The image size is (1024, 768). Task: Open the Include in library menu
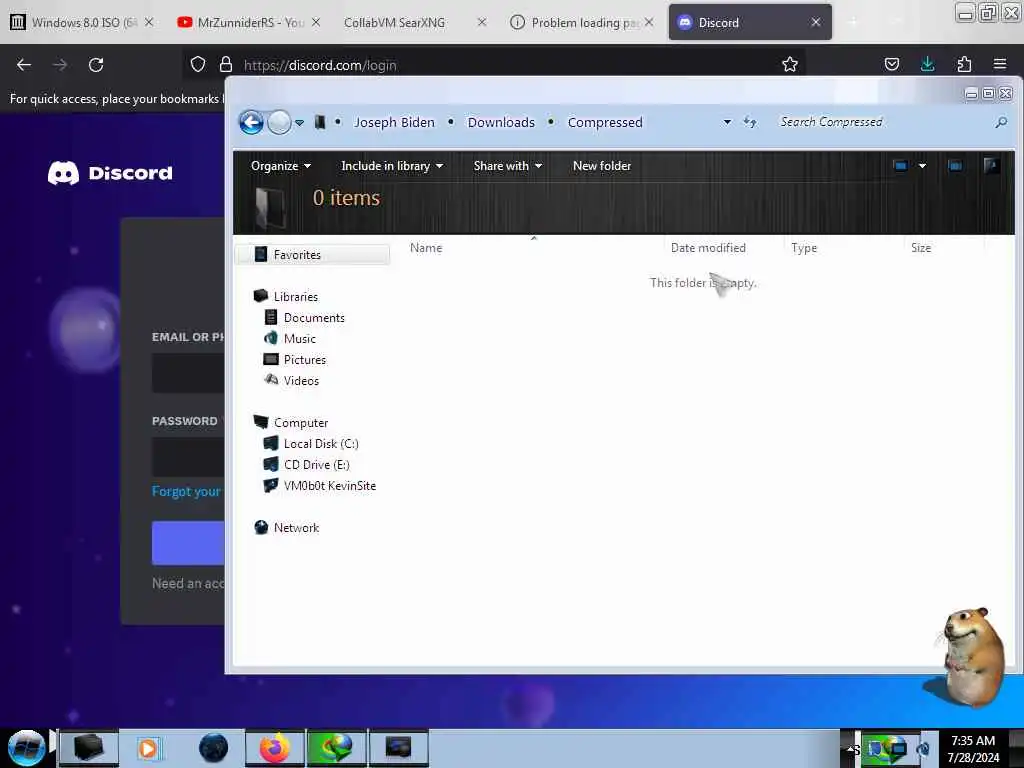click(392, 166)
